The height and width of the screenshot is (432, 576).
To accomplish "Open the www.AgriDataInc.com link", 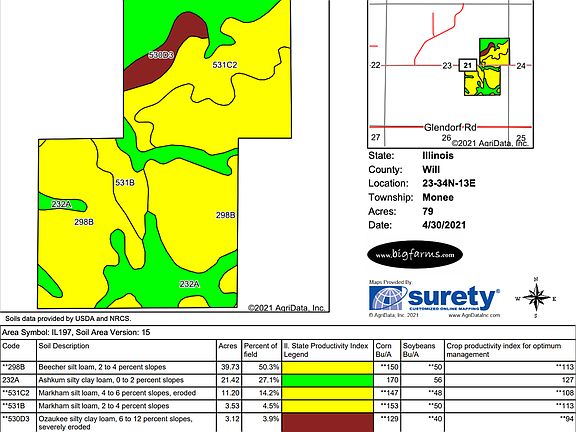I will click(474, 315).
